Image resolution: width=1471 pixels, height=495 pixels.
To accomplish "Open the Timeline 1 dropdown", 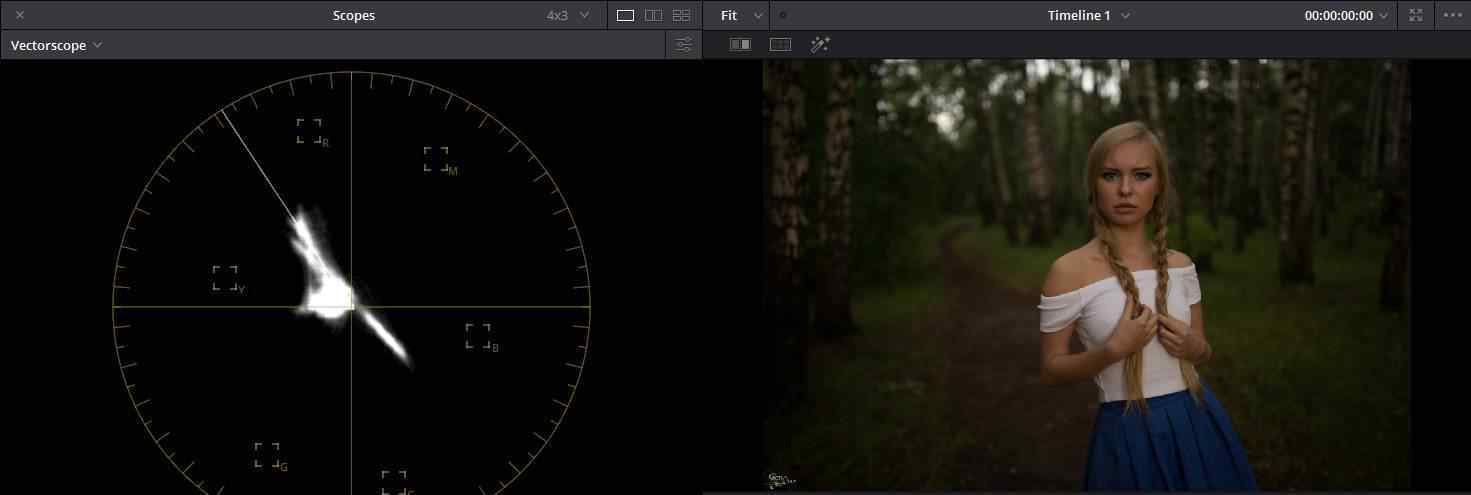I will point(1088,15).
